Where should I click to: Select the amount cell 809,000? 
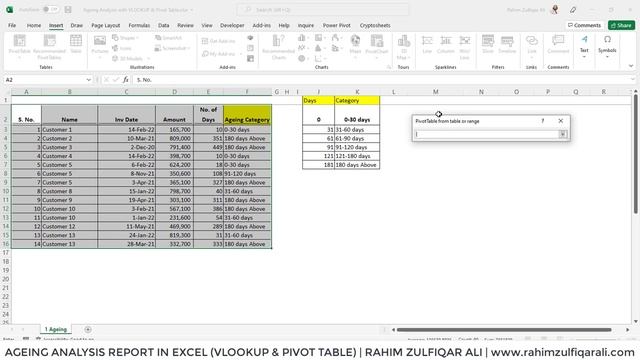click(174, 138)
